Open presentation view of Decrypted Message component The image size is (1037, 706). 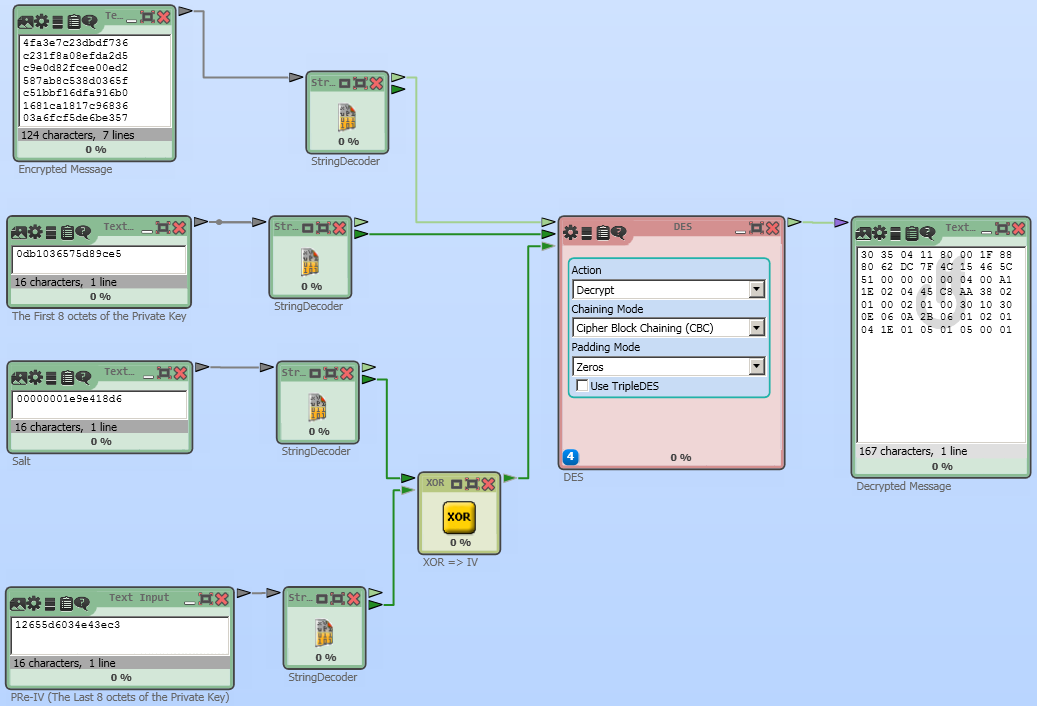(863, 233)
